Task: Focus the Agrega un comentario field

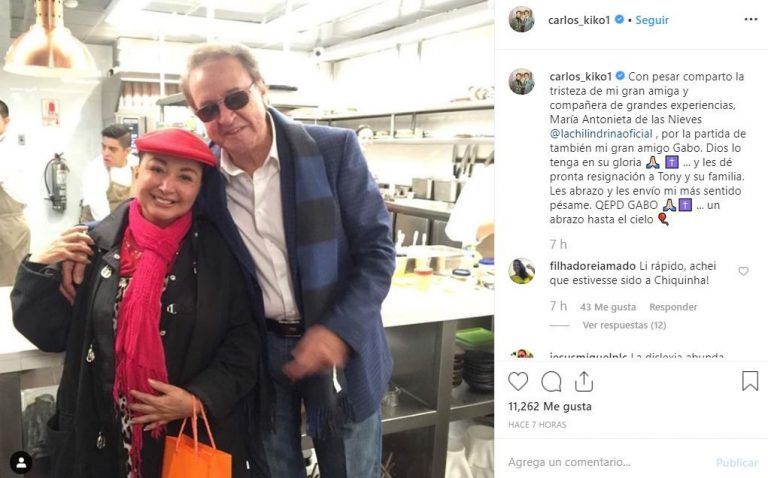Action: 607,462
